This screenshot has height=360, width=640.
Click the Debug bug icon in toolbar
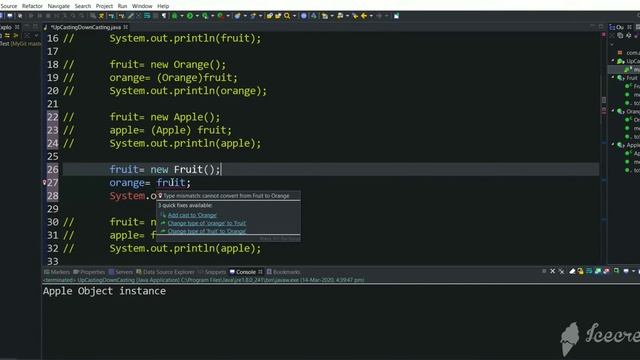pos(174,16)
